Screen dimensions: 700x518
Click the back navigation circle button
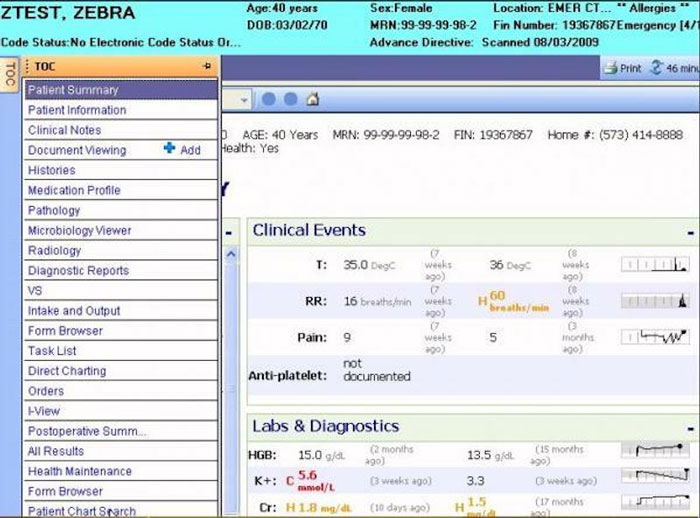[268, 99]
